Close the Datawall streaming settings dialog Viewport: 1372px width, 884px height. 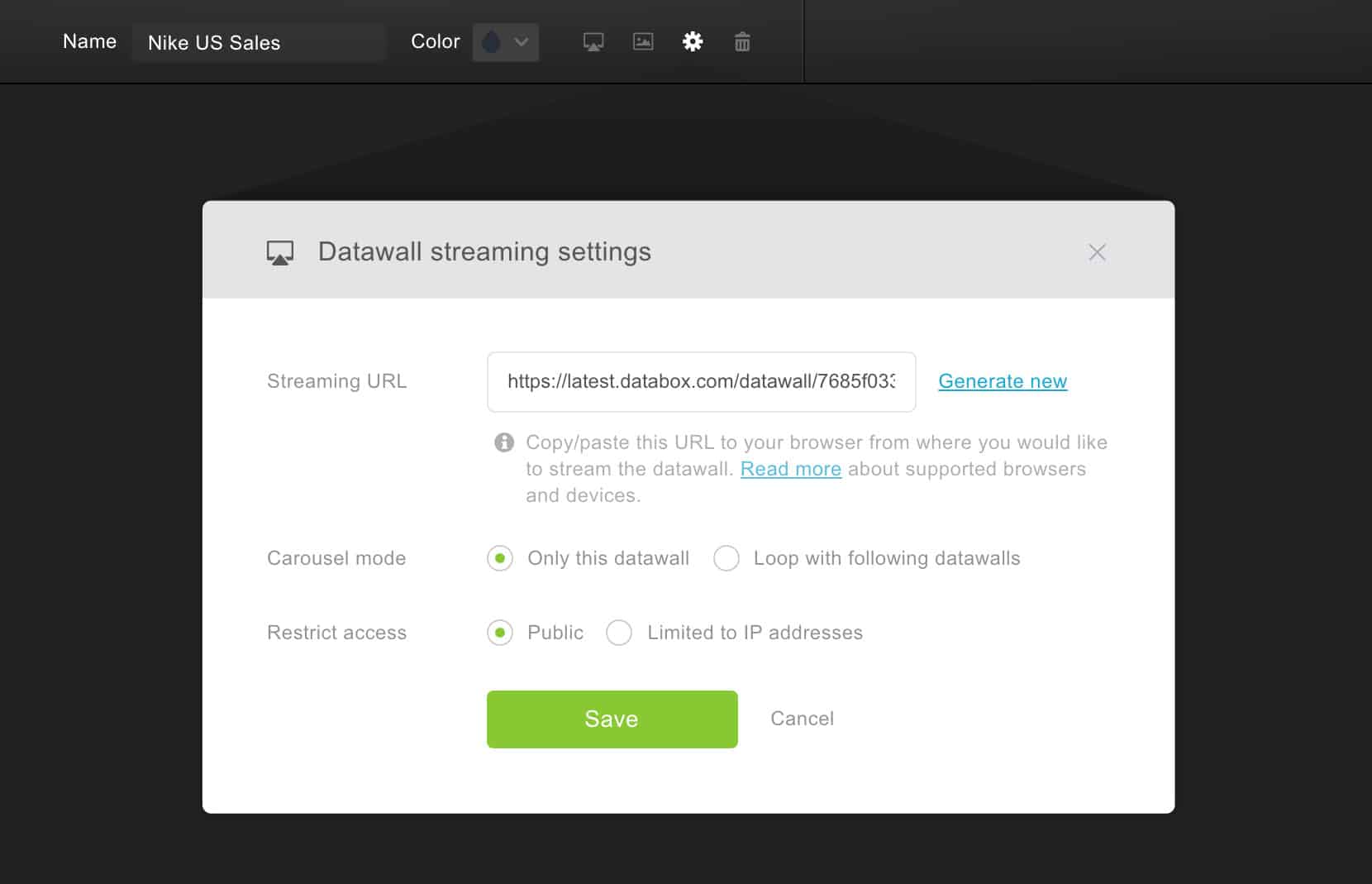[x=1097, y=252]
